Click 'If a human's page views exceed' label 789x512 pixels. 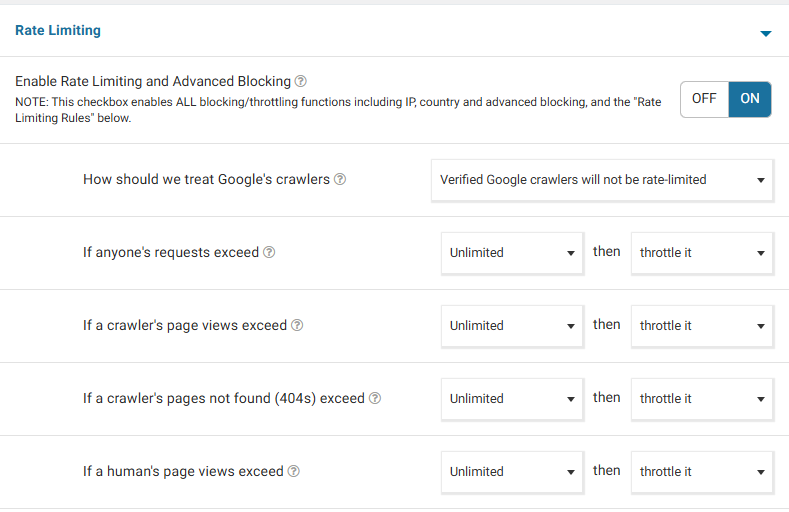(183, 471)
